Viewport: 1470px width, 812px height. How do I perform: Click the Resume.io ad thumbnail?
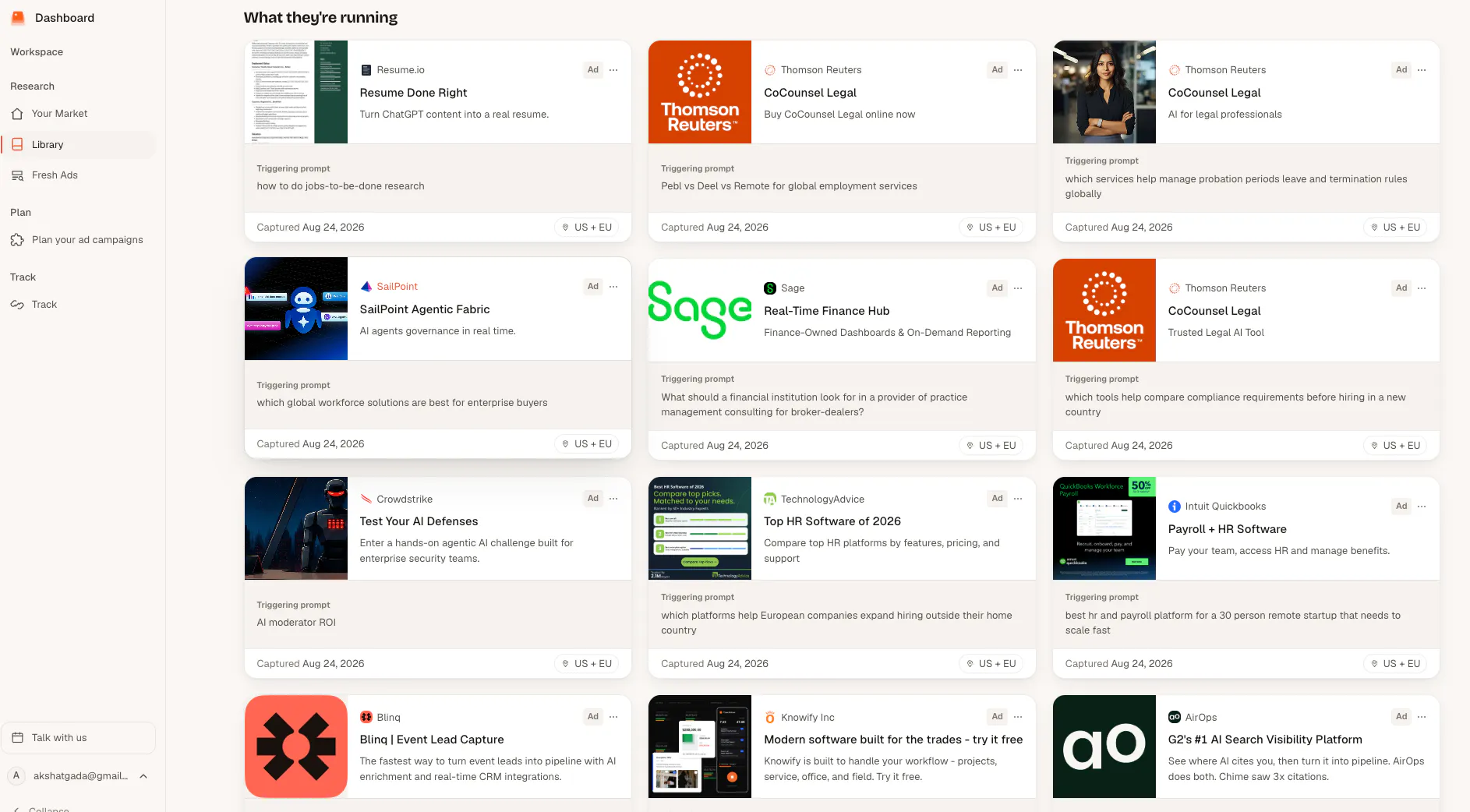point(296,92)
